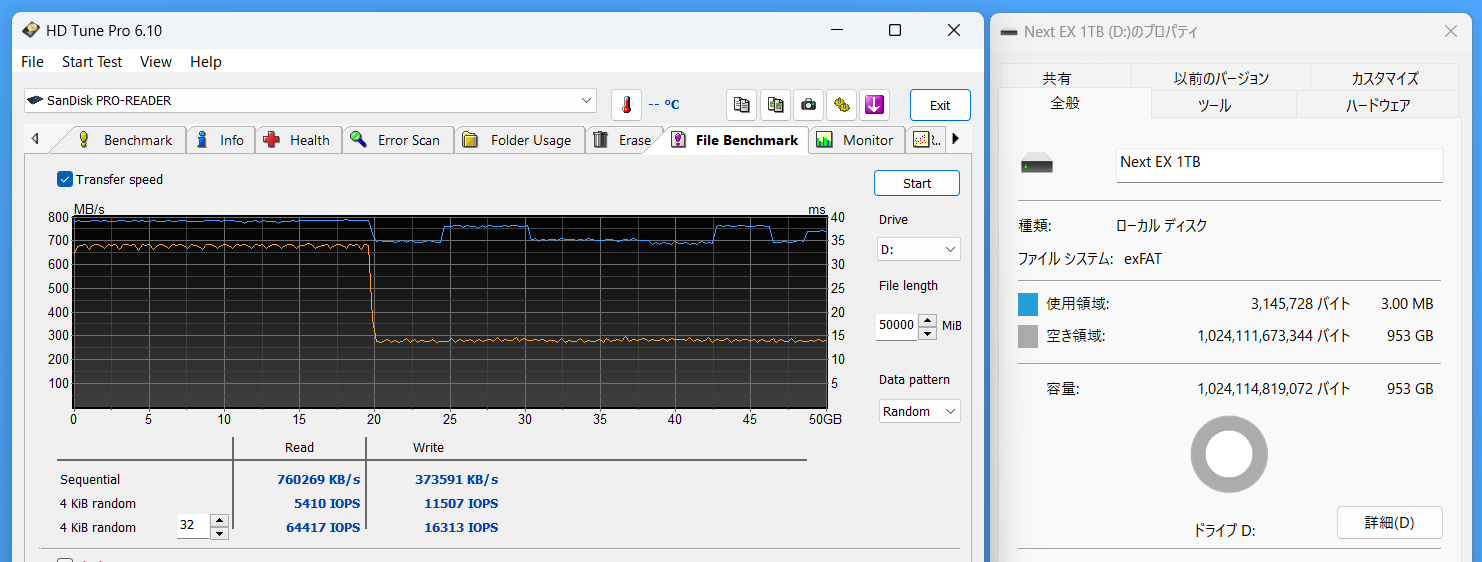This screenshot has height=562, width=1482.
Task: Open the SanDisk PRO-READER disk dropdown
Action: (x=586, y=101)
